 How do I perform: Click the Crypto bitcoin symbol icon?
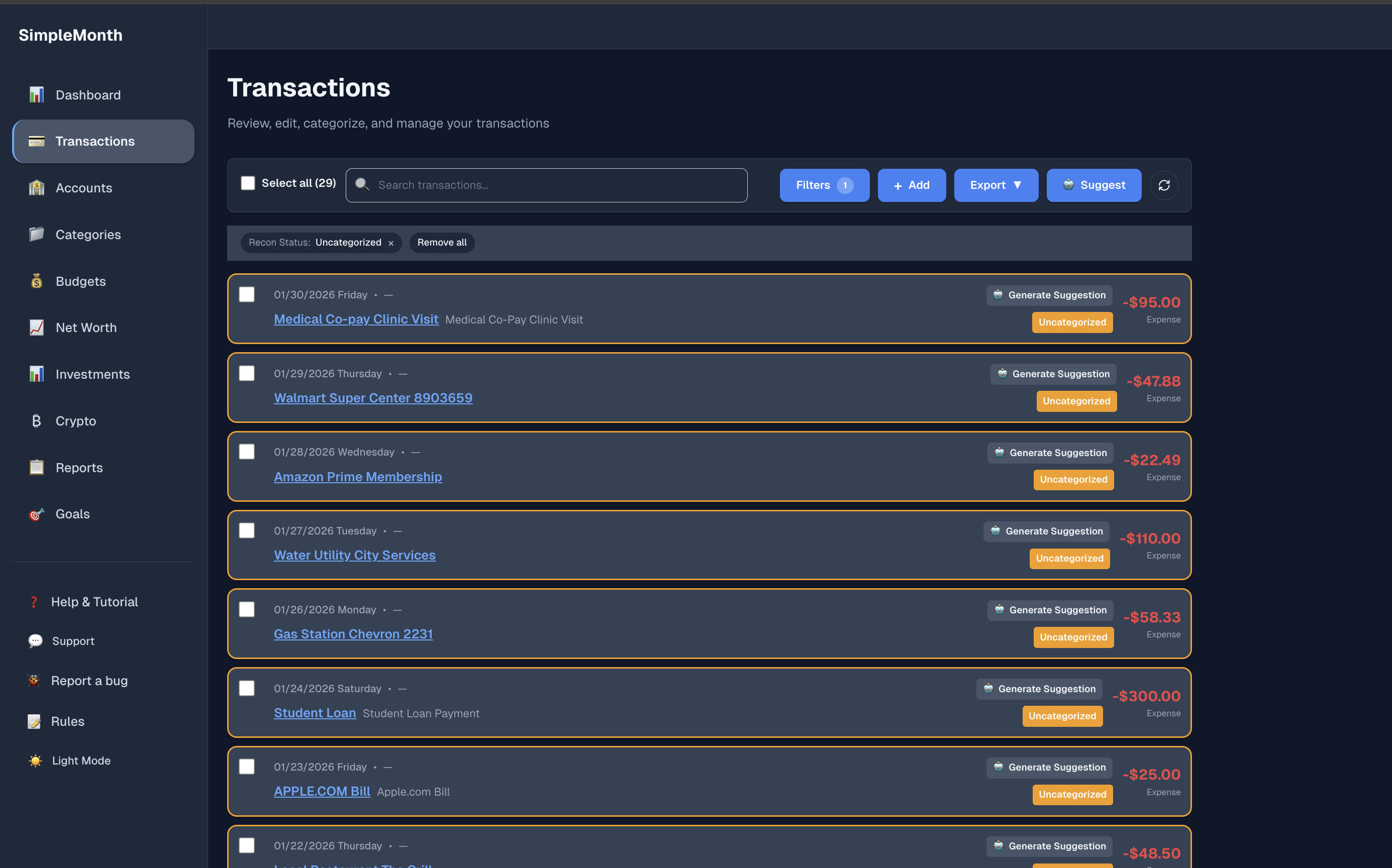(x=36, y=421)
